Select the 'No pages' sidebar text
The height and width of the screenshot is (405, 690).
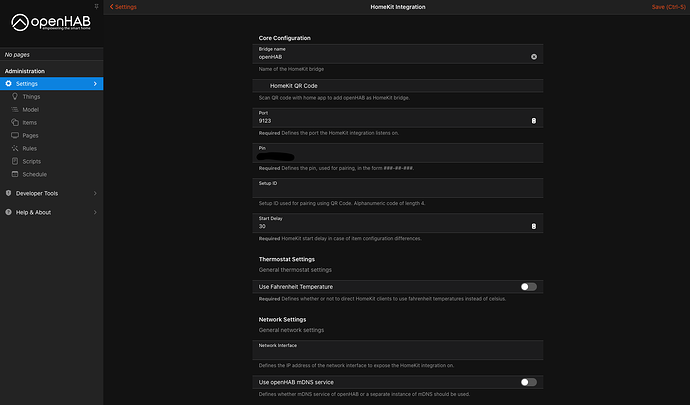click(x=17, y=55)
